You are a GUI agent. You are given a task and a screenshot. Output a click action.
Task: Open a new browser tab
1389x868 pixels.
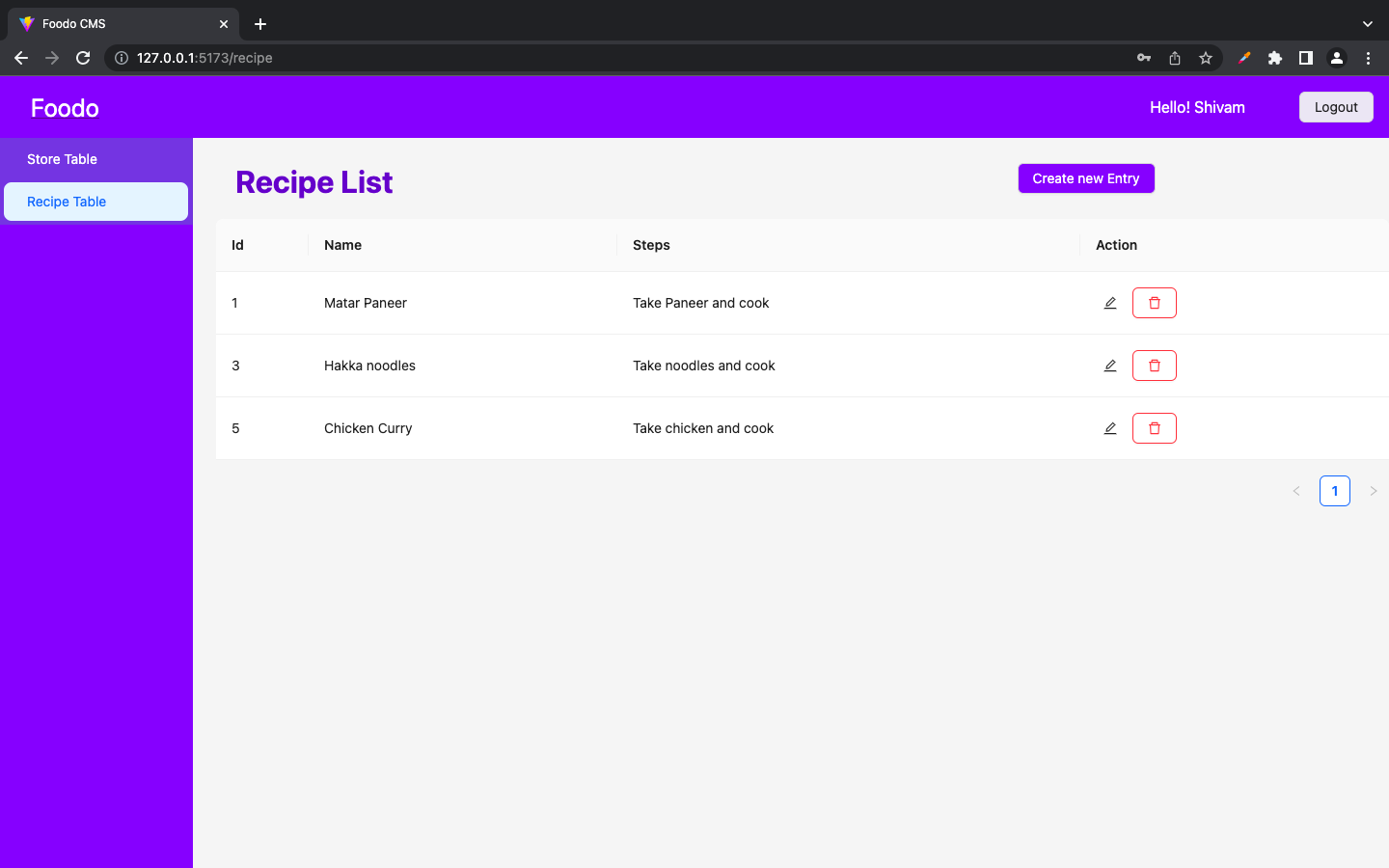pos(260,24)
